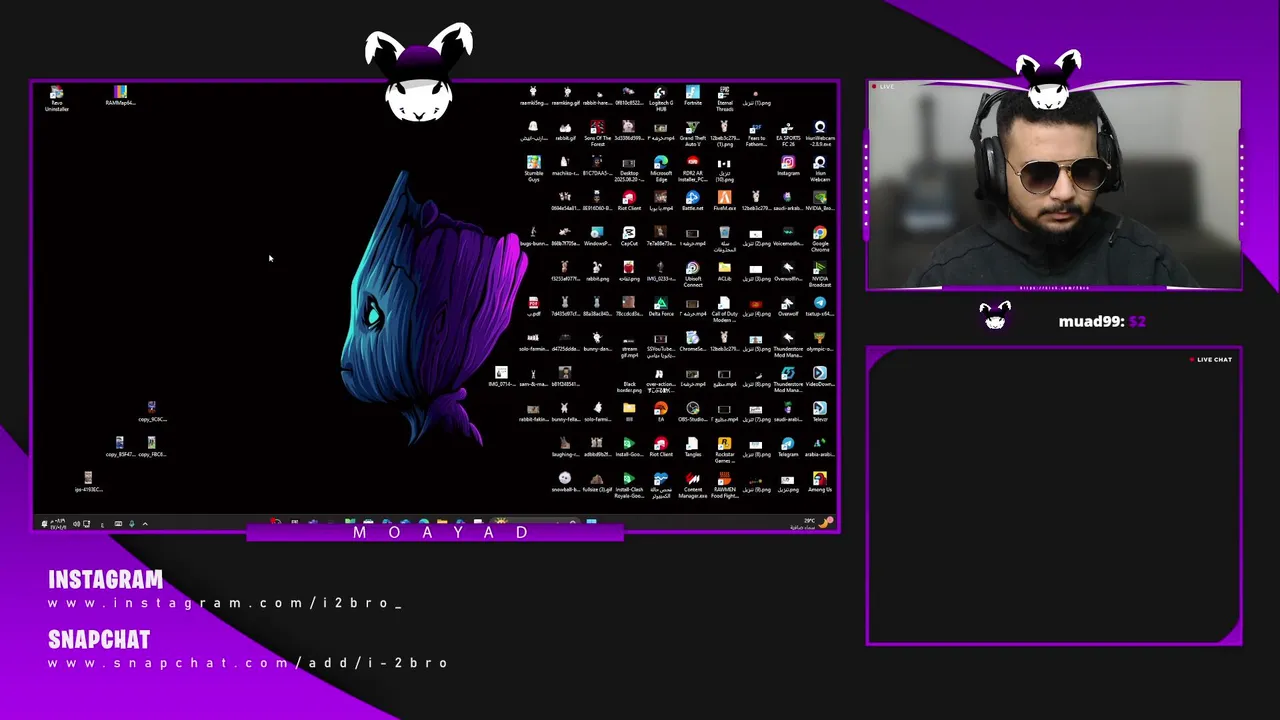The width and height of the screenshot is (1280, 720).
Task: Open the RAMMap64 desktop icon
Action: pos(120,96)
